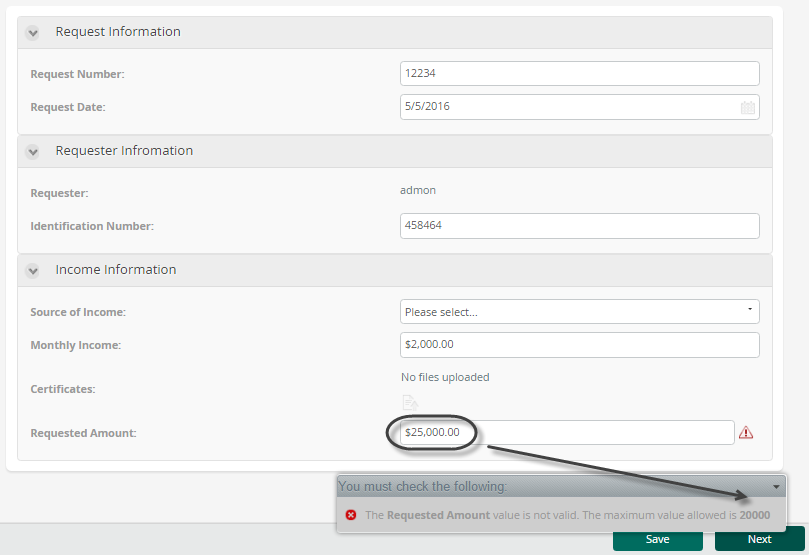Click the Request Date field

tap(579, 107)
